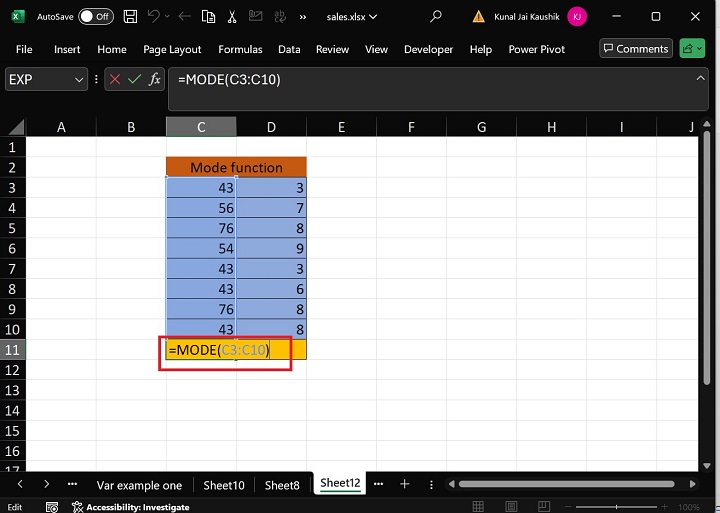The image size is (720, 513).
Task: Open the Name Box dropdown arrow
Action: pos(79,80)
